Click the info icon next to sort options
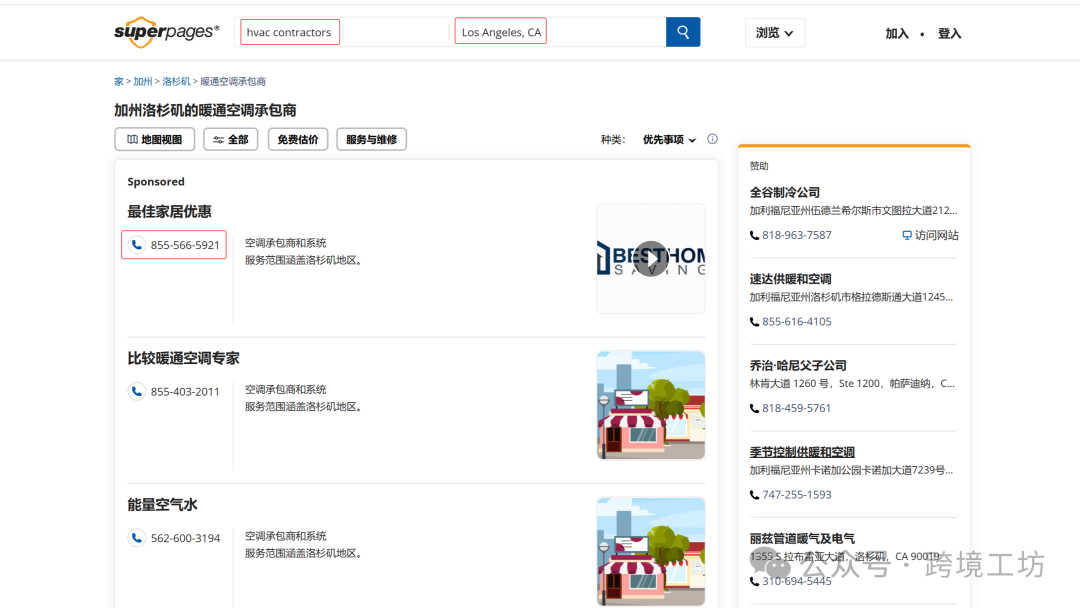 pyautogui.click(x=712, y=139)
